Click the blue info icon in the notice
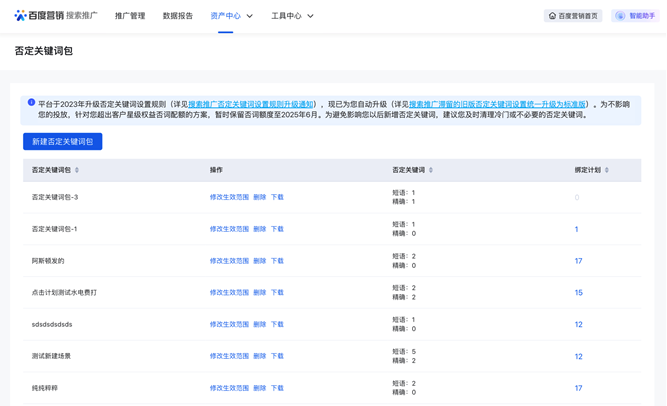667x406 pixels. click(31, 103)
